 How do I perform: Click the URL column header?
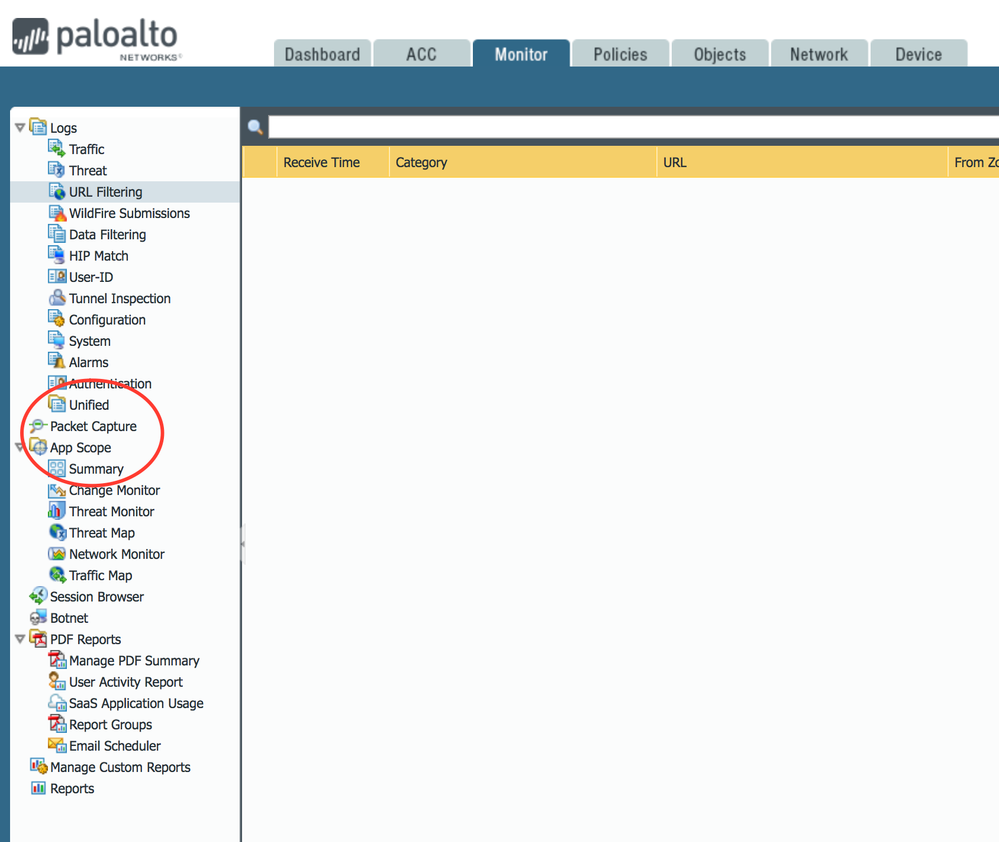802,162
